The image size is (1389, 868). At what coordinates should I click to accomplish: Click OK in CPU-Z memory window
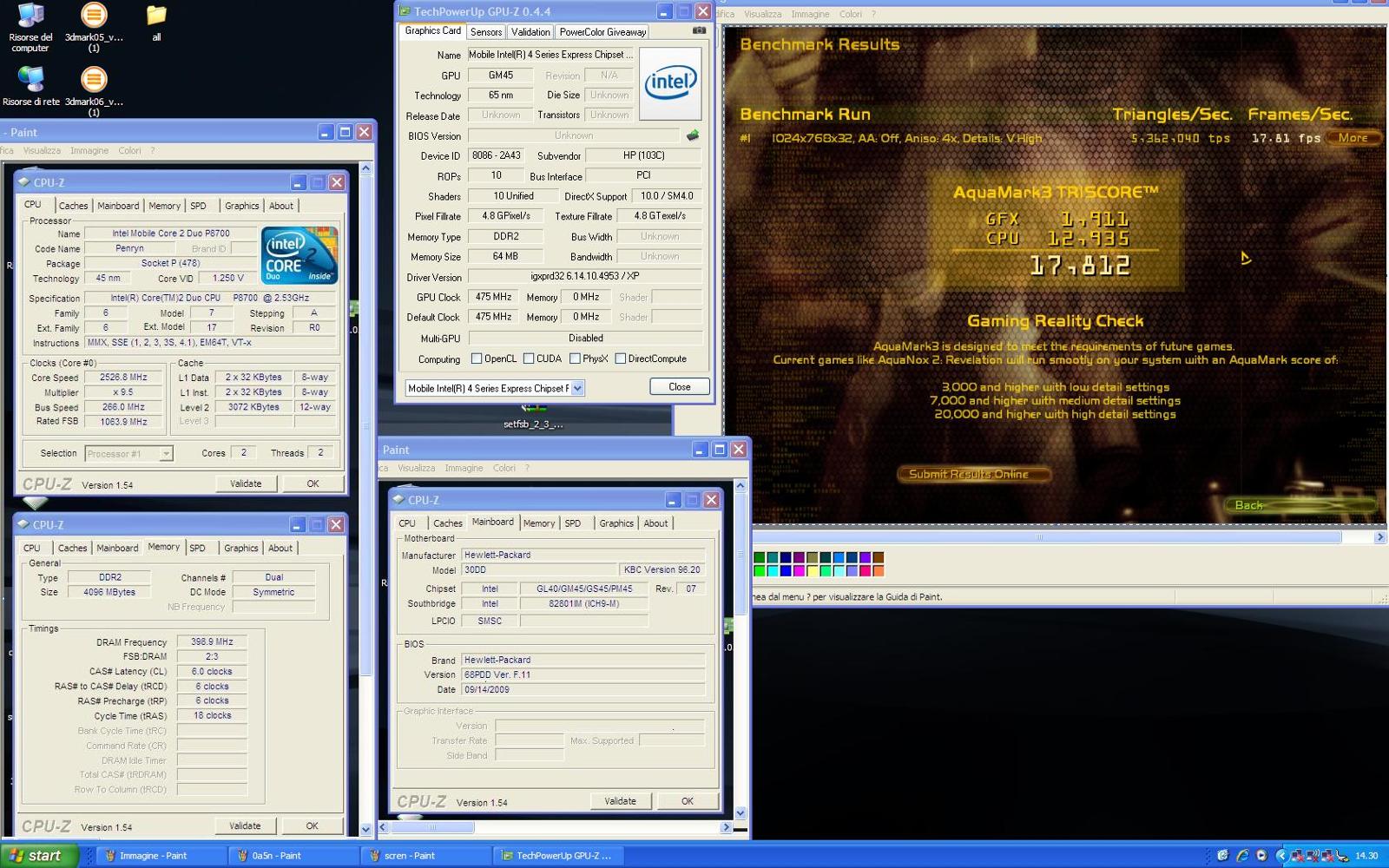312,825
